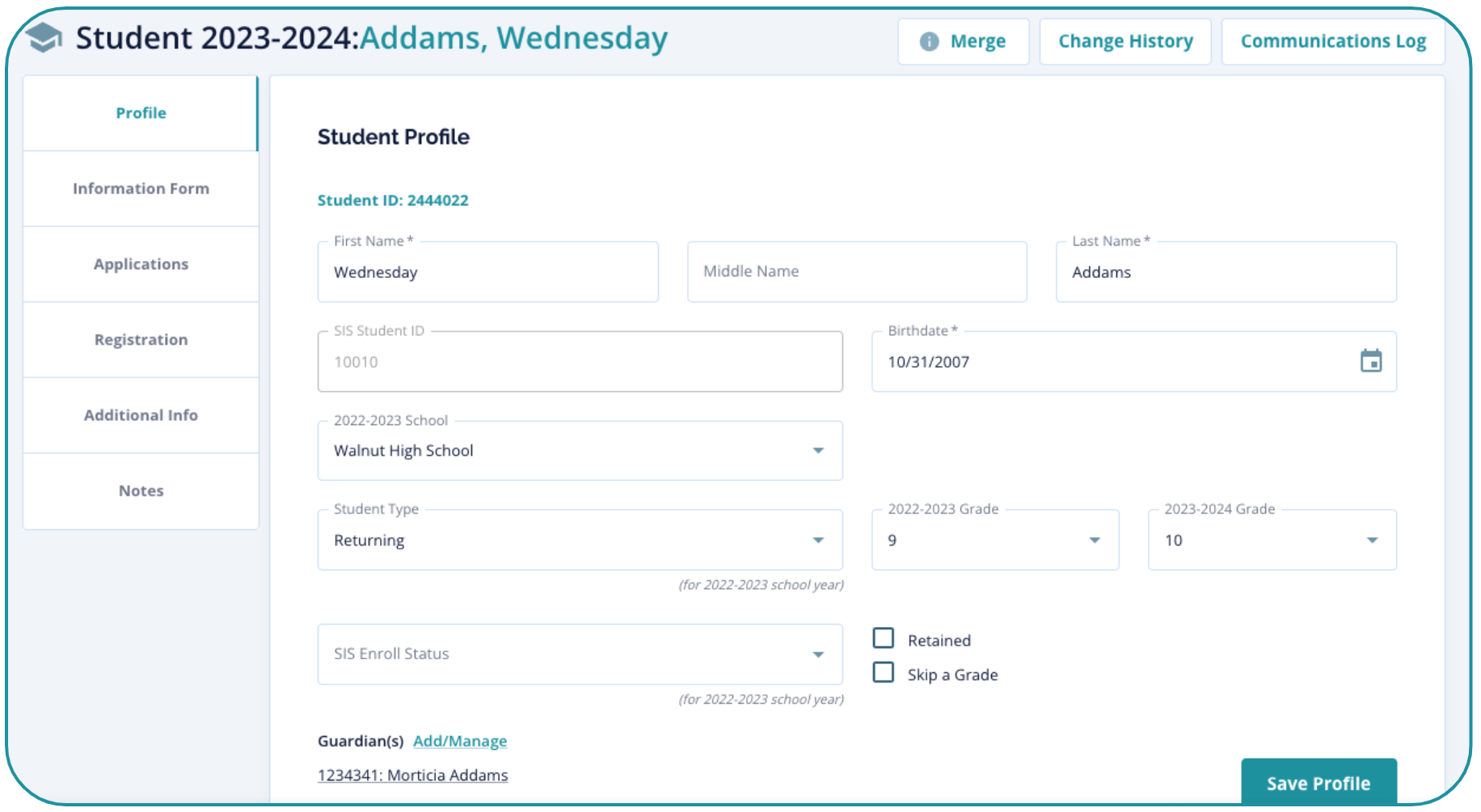Open the 2023-2024 Grade dropdown

click(x=1372, y=541)
